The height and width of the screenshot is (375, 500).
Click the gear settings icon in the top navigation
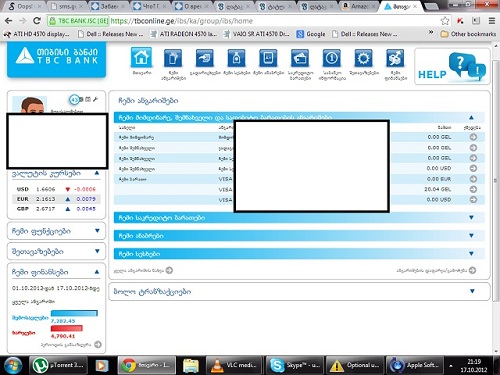pos(363,58)
